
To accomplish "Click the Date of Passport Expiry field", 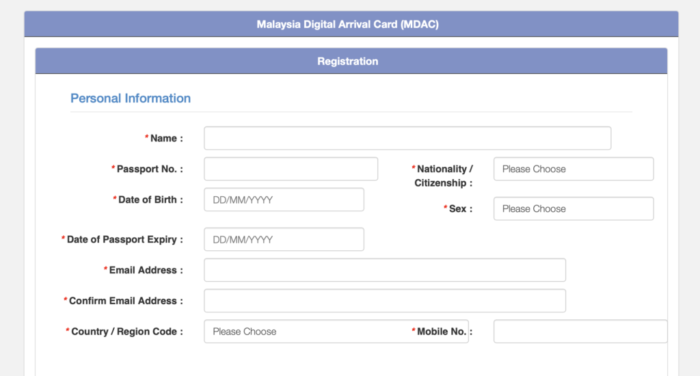I will (x=284, y=239).
